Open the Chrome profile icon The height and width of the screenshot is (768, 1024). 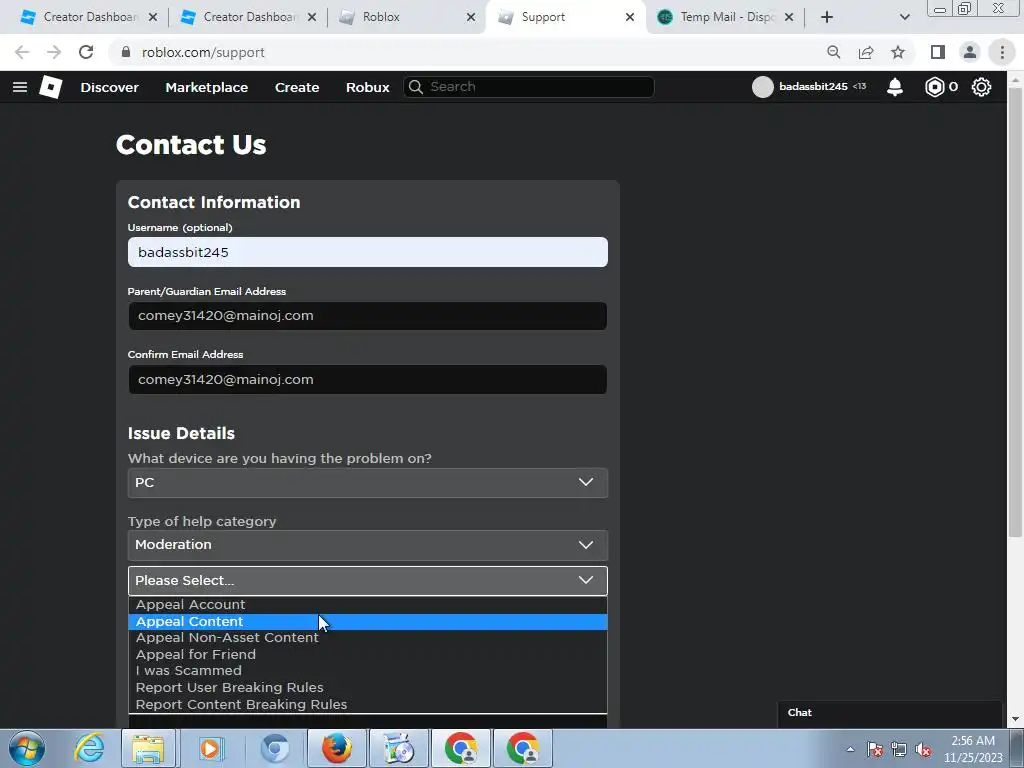click(970, 52)
